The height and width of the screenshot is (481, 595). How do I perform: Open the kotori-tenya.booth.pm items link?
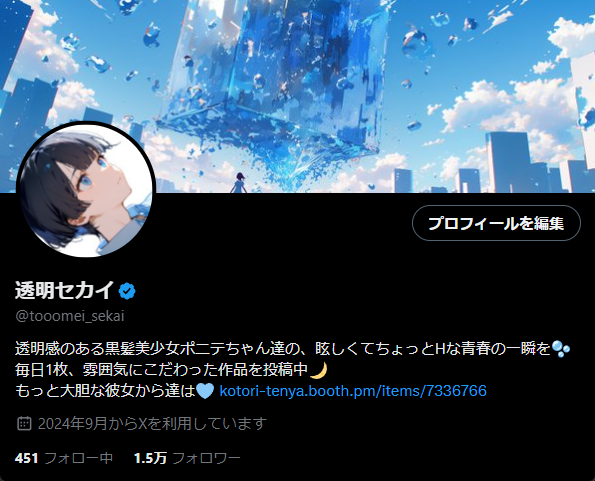pyautogui.click(x=353, y=391)
